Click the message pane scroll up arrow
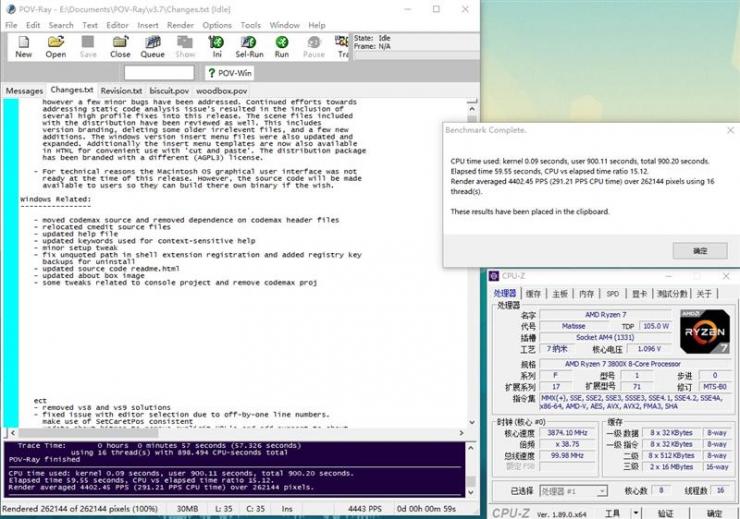Viewport: 740px width, 519px height. coord(471,447)
